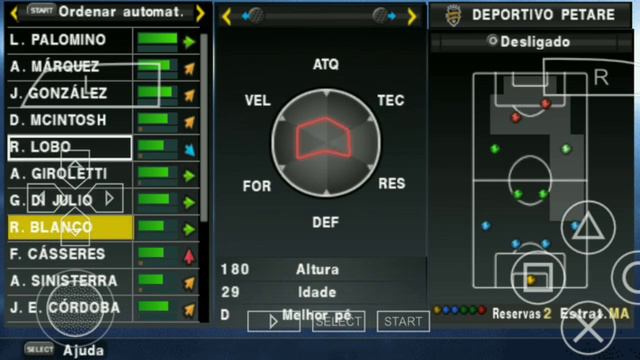Select player L. PALOMINO in the list
Viewport: 640px width, 360px height.
coord(70,40)
